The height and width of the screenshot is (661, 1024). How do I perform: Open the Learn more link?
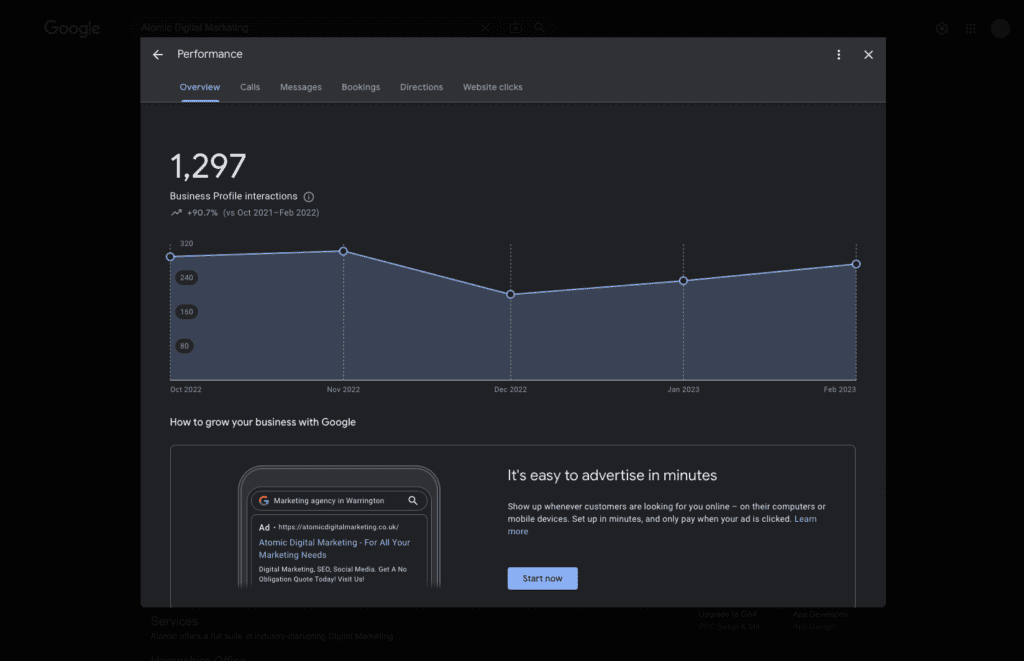[x=806, y=519]
